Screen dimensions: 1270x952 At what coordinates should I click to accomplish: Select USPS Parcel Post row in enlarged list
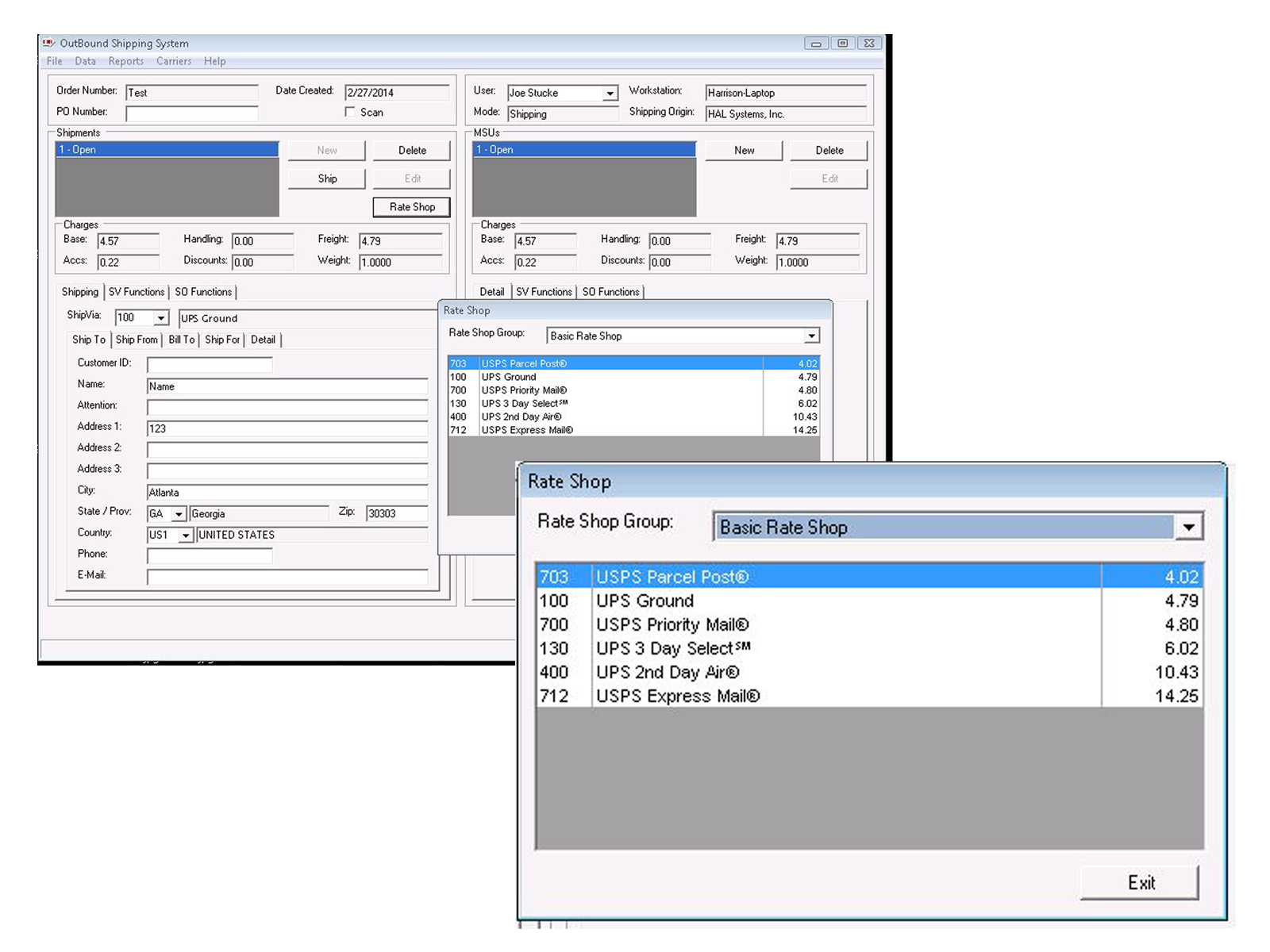(869, 577)
